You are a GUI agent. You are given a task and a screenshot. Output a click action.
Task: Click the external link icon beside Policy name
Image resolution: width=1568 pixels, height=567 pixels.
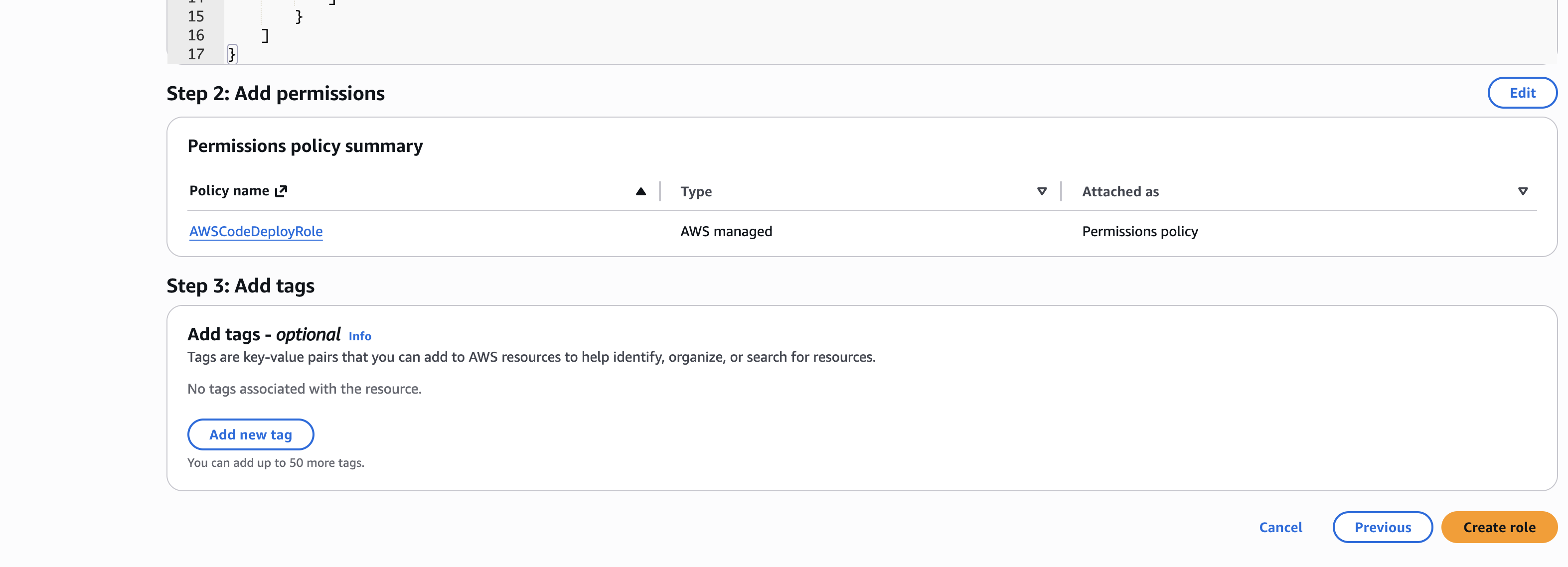click(281, 191)
